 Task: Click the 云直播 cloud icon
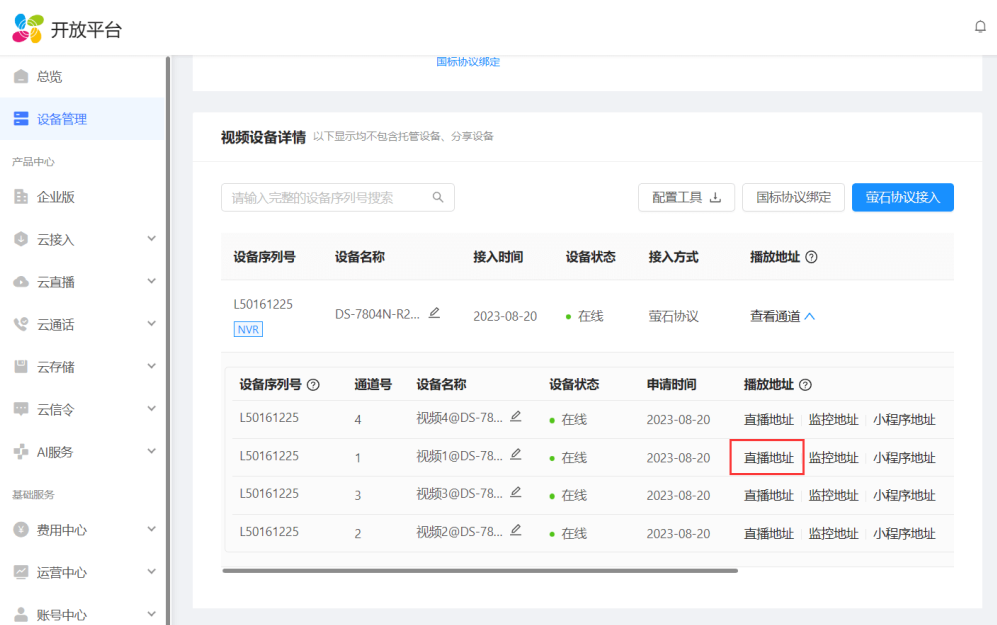[x=21, y=282]
